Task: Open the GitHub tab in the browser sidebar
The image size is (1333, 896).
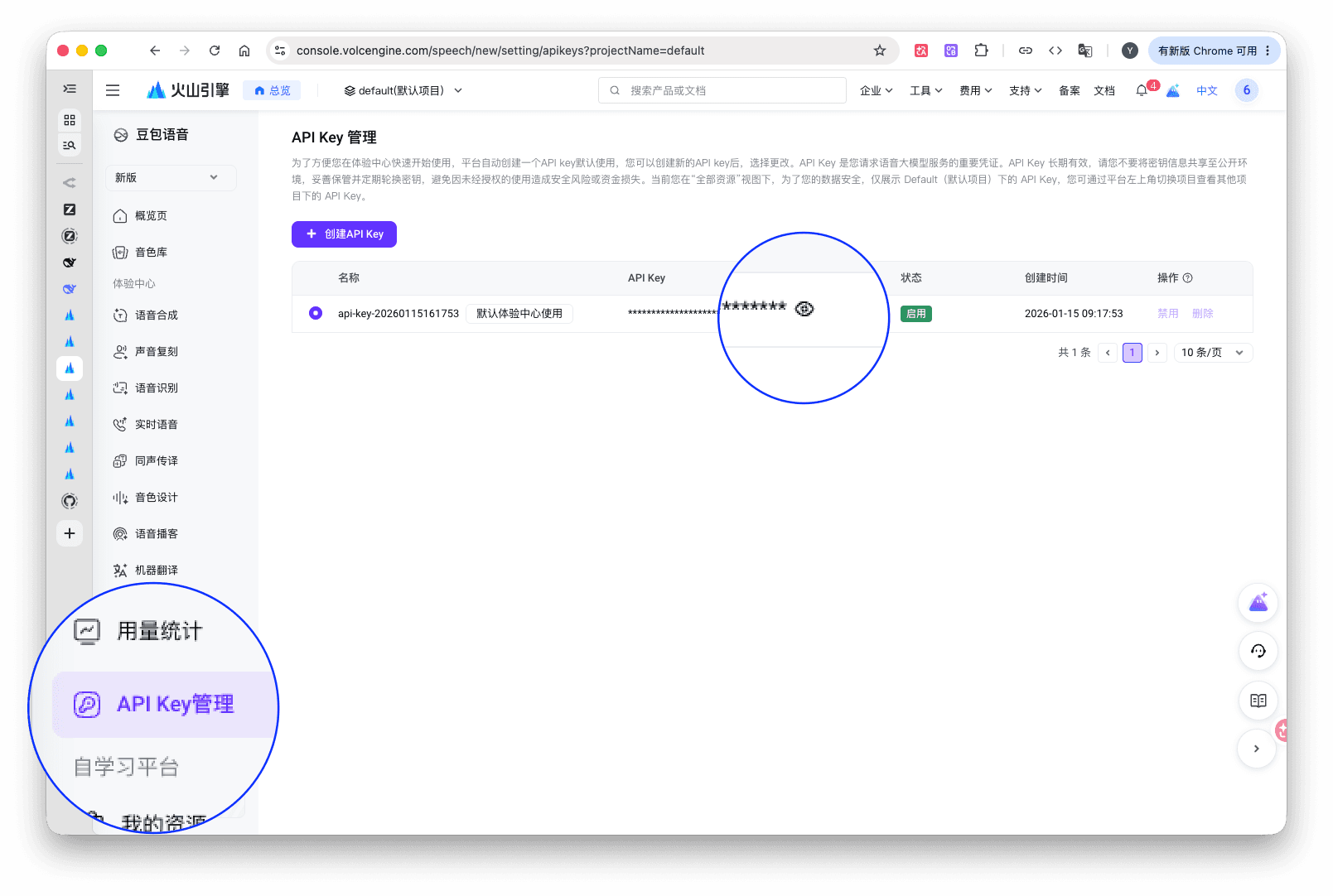Action: 70,501
